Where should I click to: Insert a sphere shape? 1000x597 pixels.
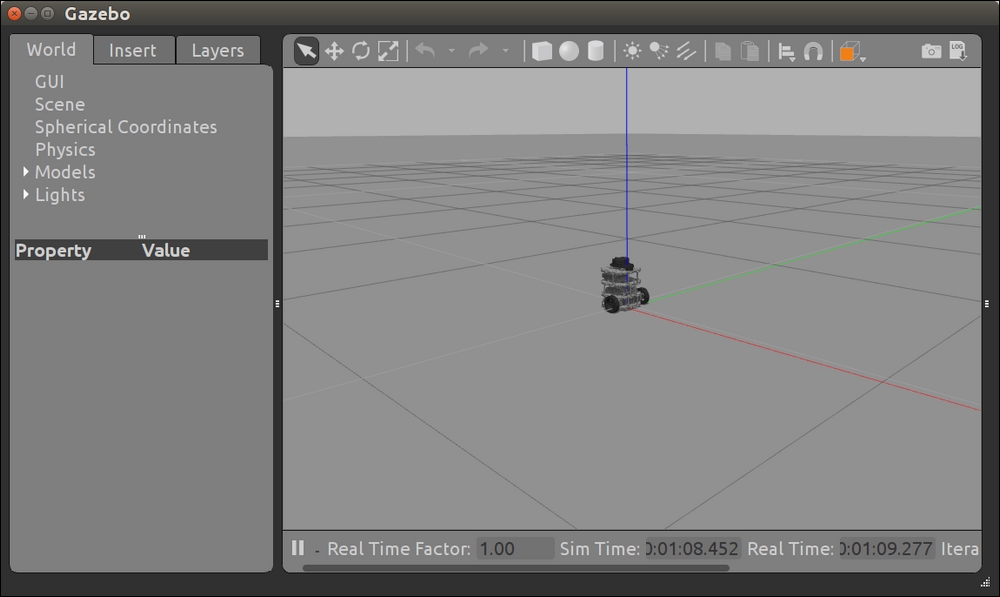click(569, 51)
